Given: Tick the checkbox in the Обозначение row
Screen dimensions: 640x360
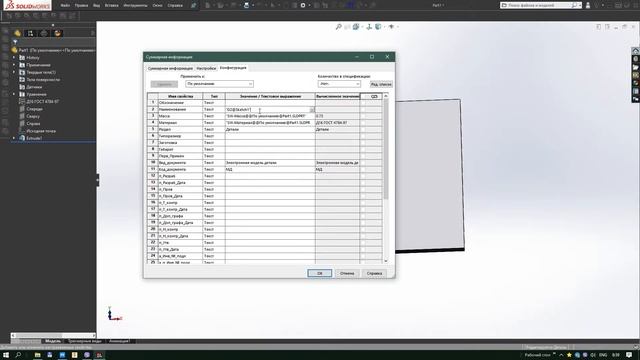Looking at the screenshot, I should (x=363, y=103).
